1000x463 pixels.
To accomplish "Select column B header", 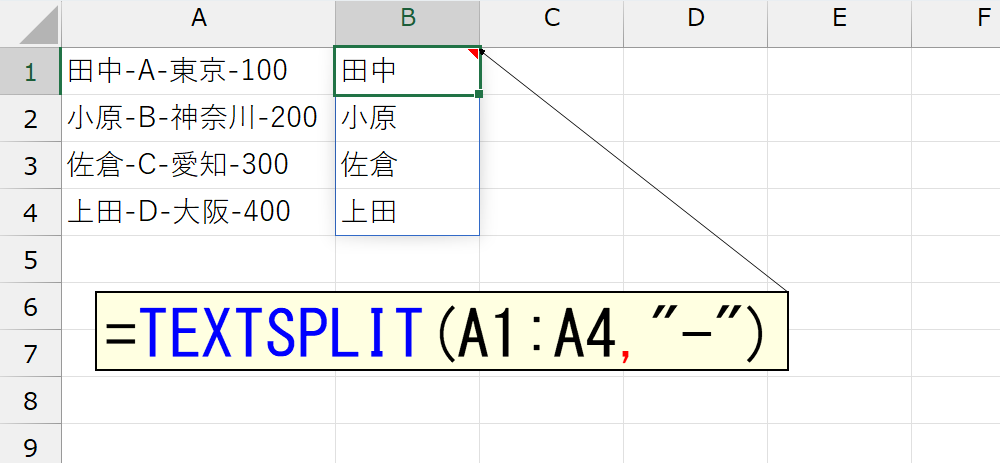I will [408, 23].
